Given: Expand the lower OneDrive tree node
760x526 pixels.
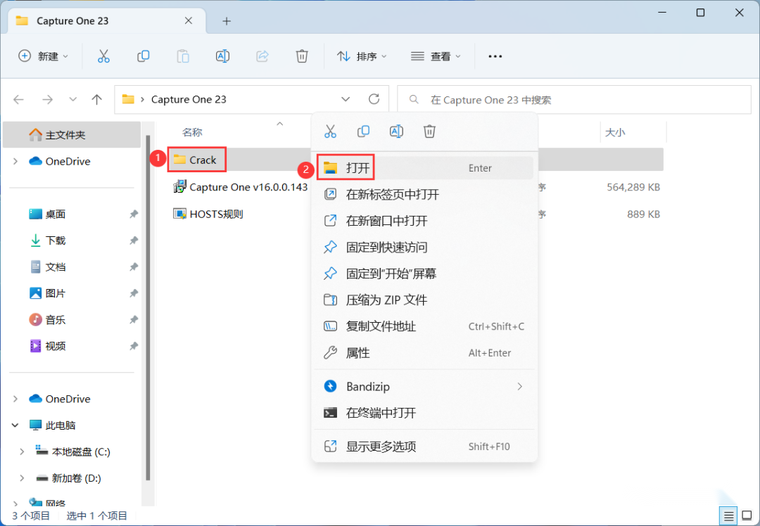Looking at the screenshot, I should pos(16,399).
